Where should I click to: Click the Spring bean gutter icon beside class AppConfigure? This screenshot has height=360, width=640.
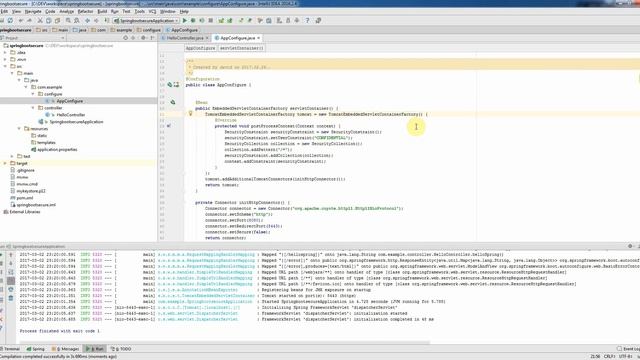(x=170, y=84)
